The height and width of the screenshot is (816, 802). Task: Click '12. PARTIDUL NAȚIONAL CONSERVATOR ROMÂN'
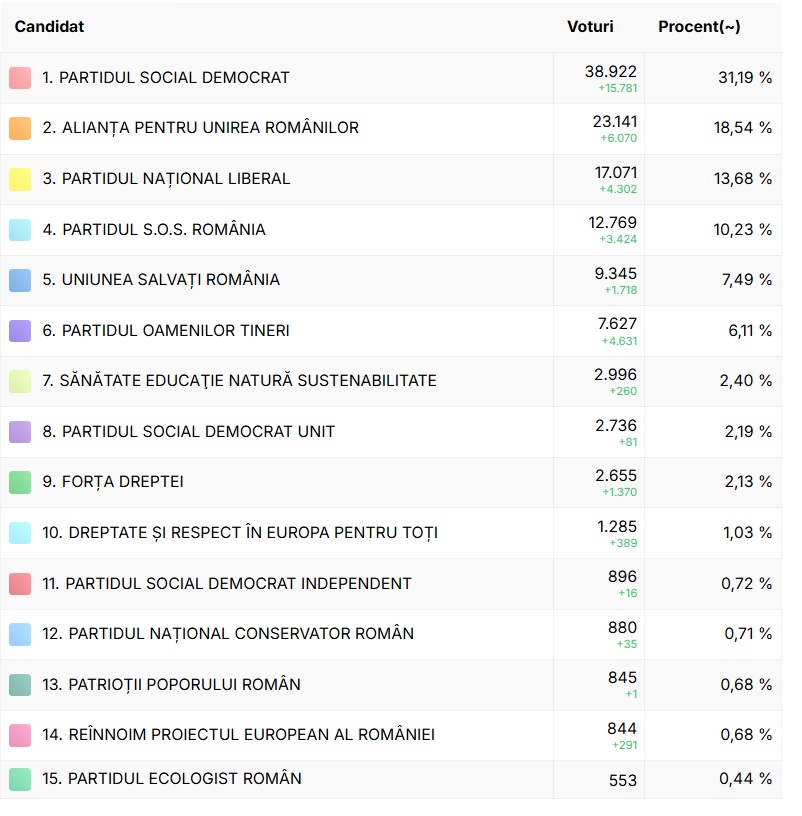tap(228, 634)
